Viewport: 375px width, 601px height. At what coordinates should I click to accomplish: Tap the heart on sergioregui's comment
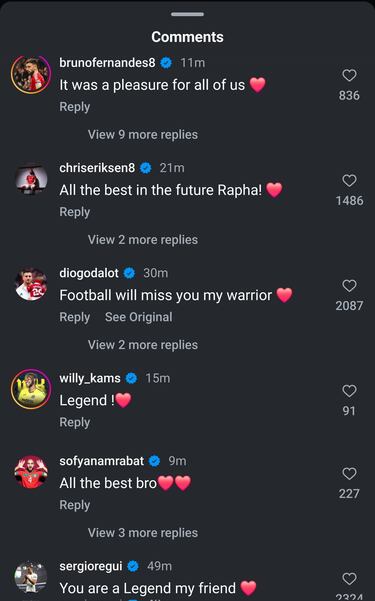point(349,579)
